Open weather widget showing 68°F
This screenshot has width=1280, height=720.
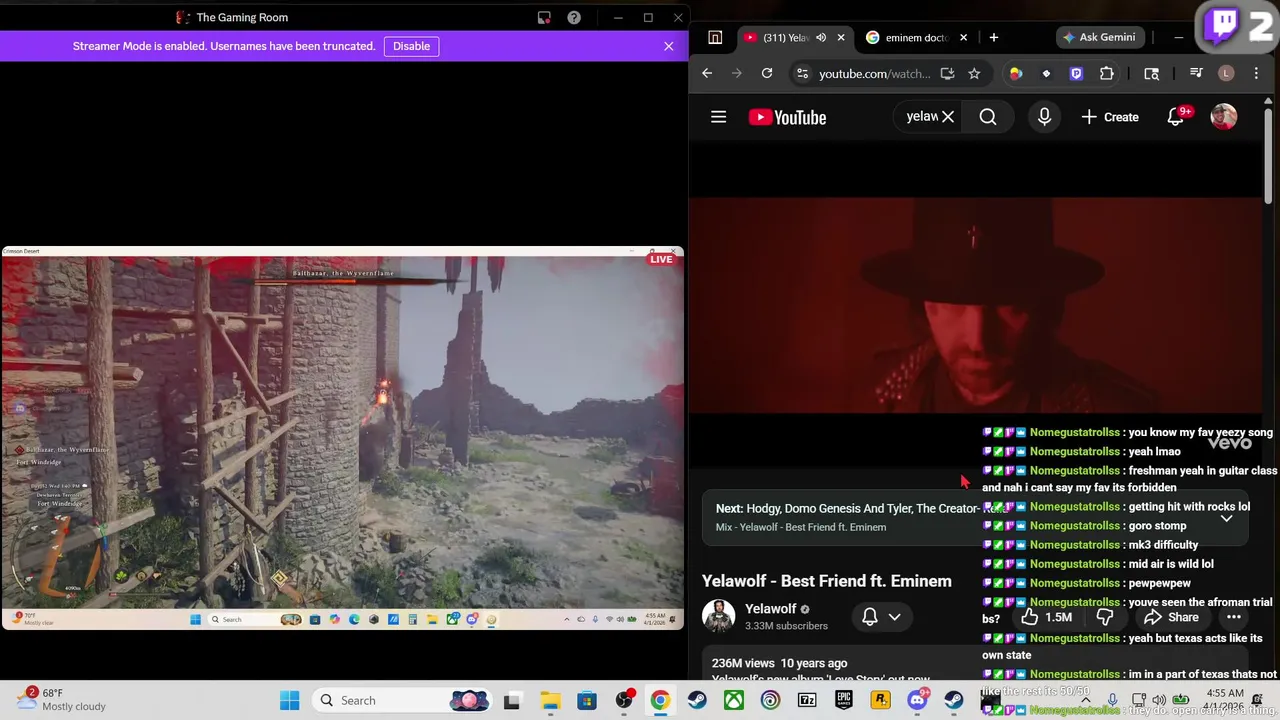tap(62, 700)
